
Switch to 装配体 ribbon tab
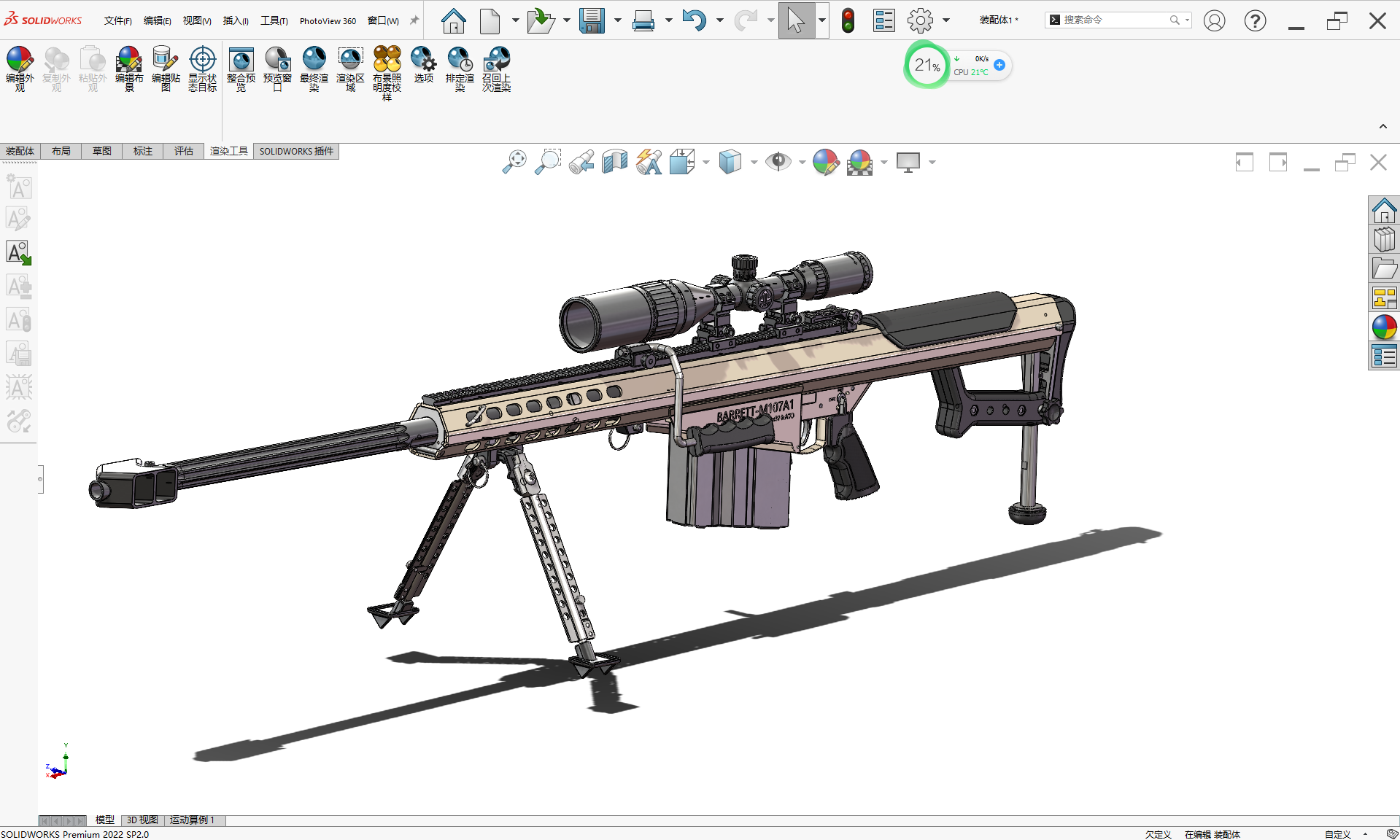20,151
